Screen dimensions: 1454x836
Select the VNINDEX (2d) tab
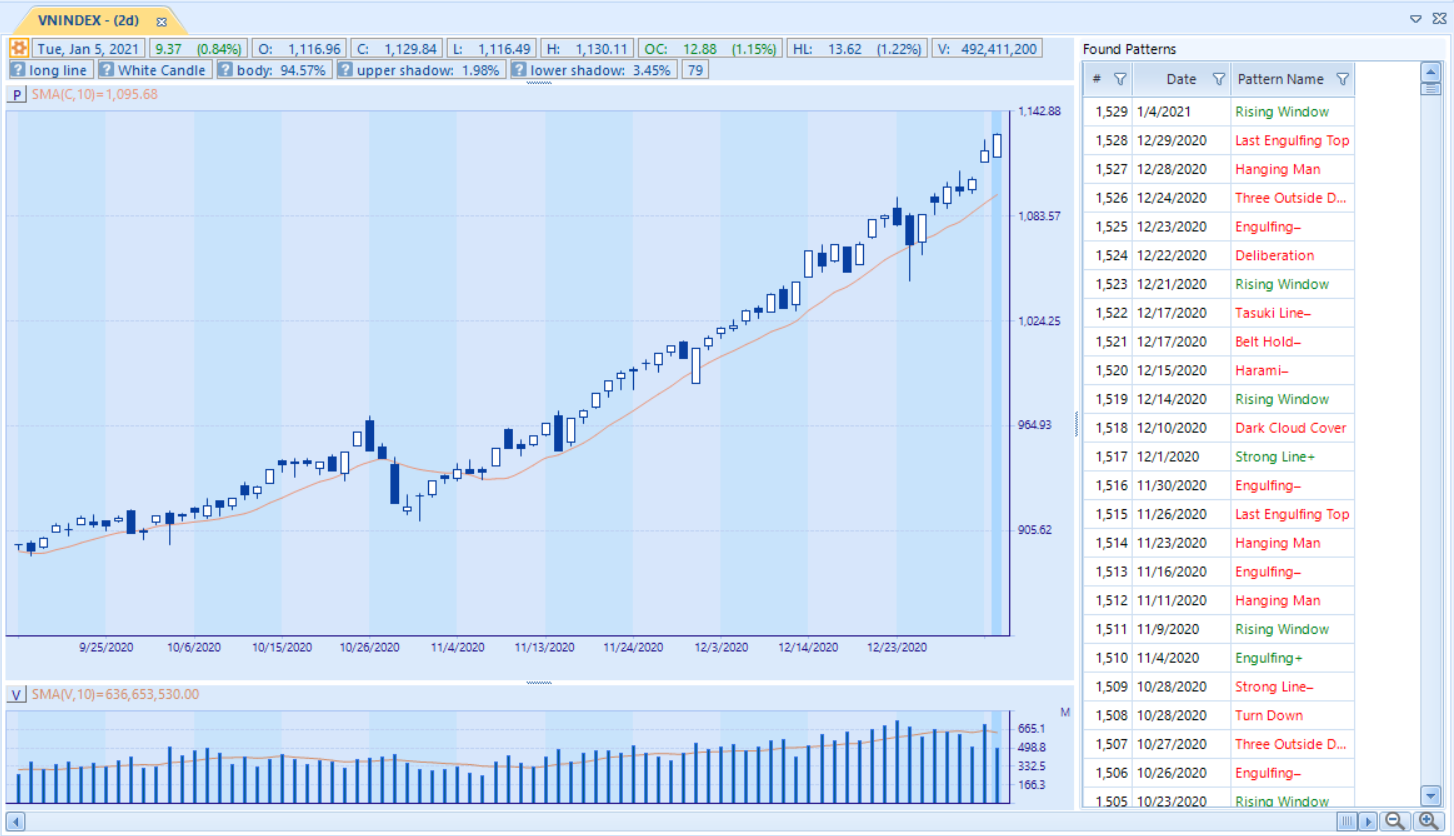coord(88,20)
